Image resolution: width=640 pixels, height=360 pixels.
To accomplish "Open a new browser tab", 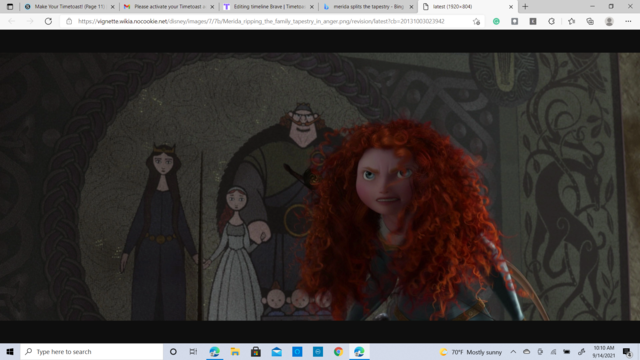I will tap(525, 7).
